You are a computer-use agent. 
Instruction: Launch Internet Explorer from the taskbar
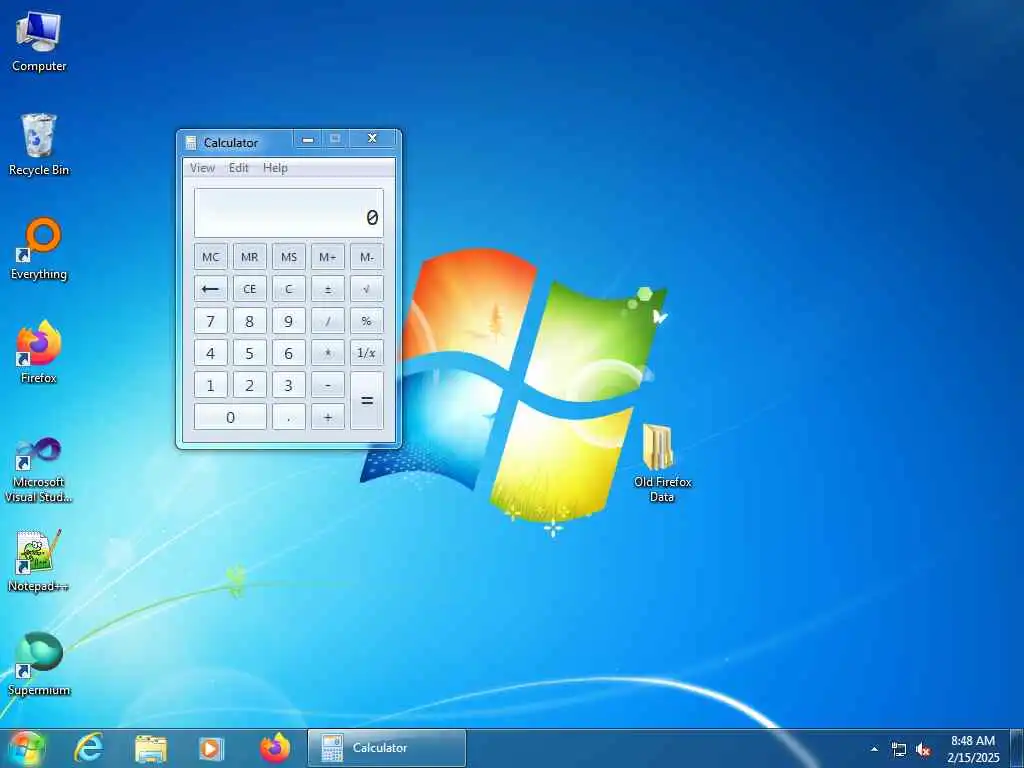click(x=89, y=748)
